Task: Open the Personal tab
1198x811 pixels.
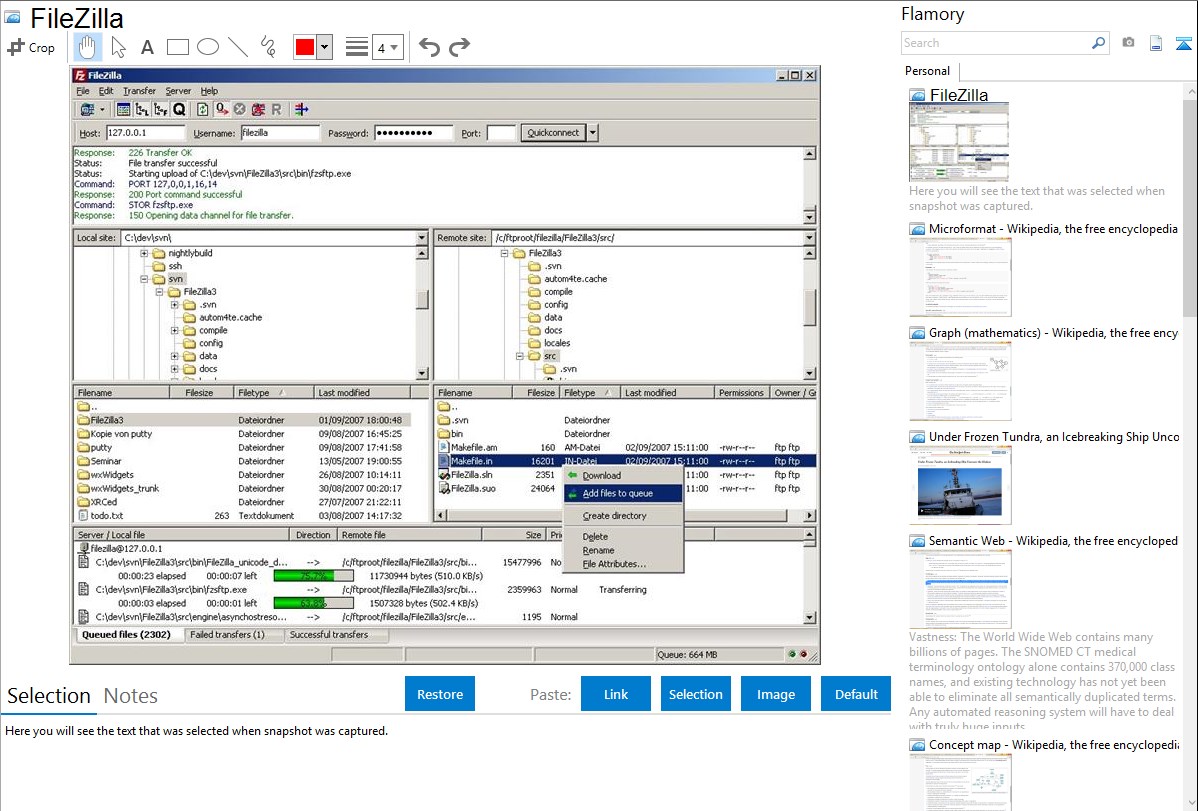Action: click(928, 71)
